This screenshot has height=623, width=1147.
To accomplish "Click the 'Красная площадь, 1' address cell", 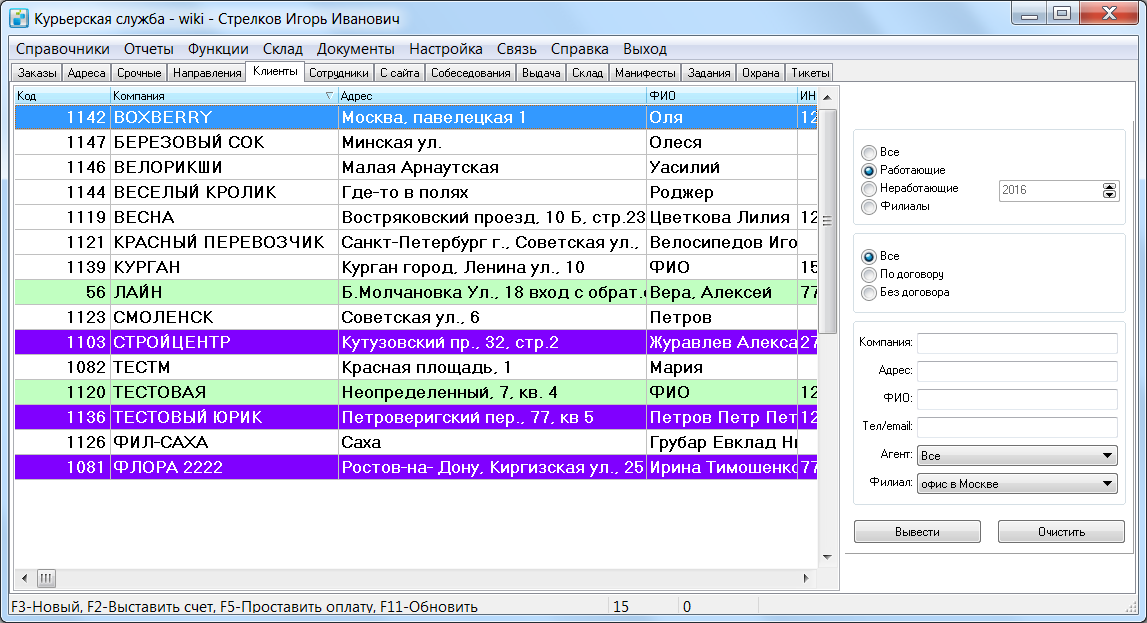I will pos(492,367).
